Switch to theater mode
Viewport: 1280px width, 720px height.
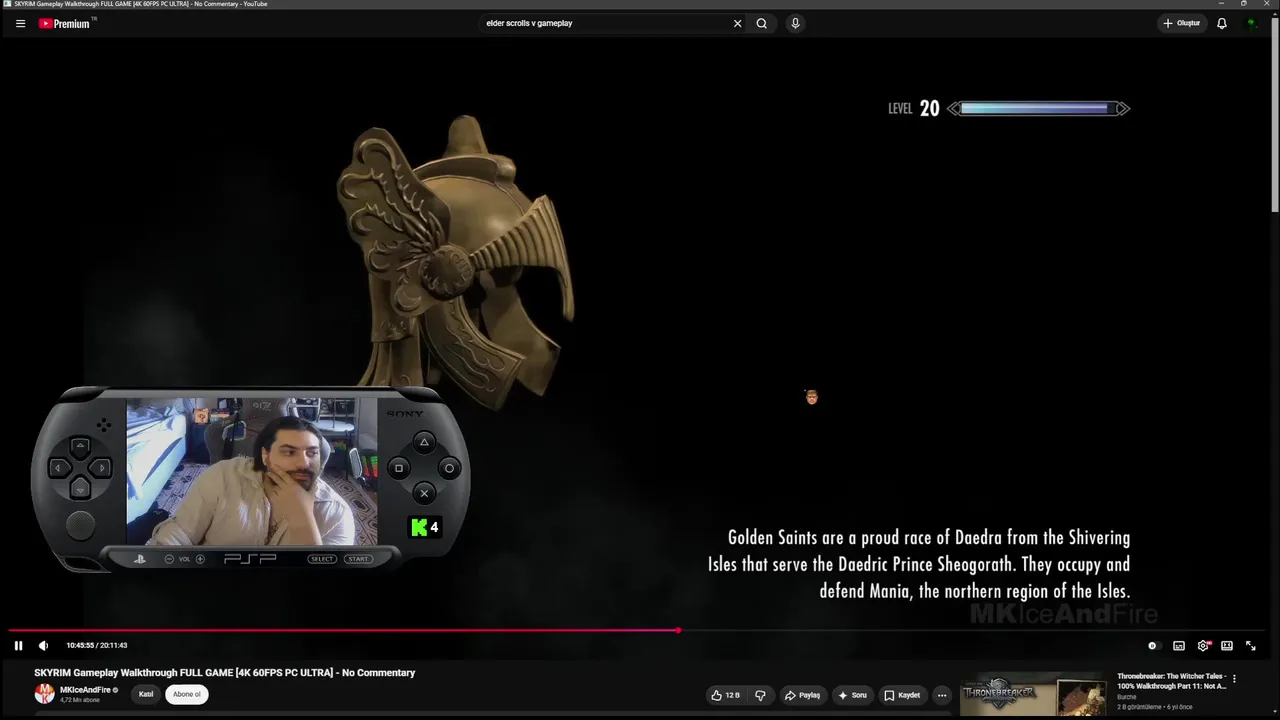click(1227, 646)
